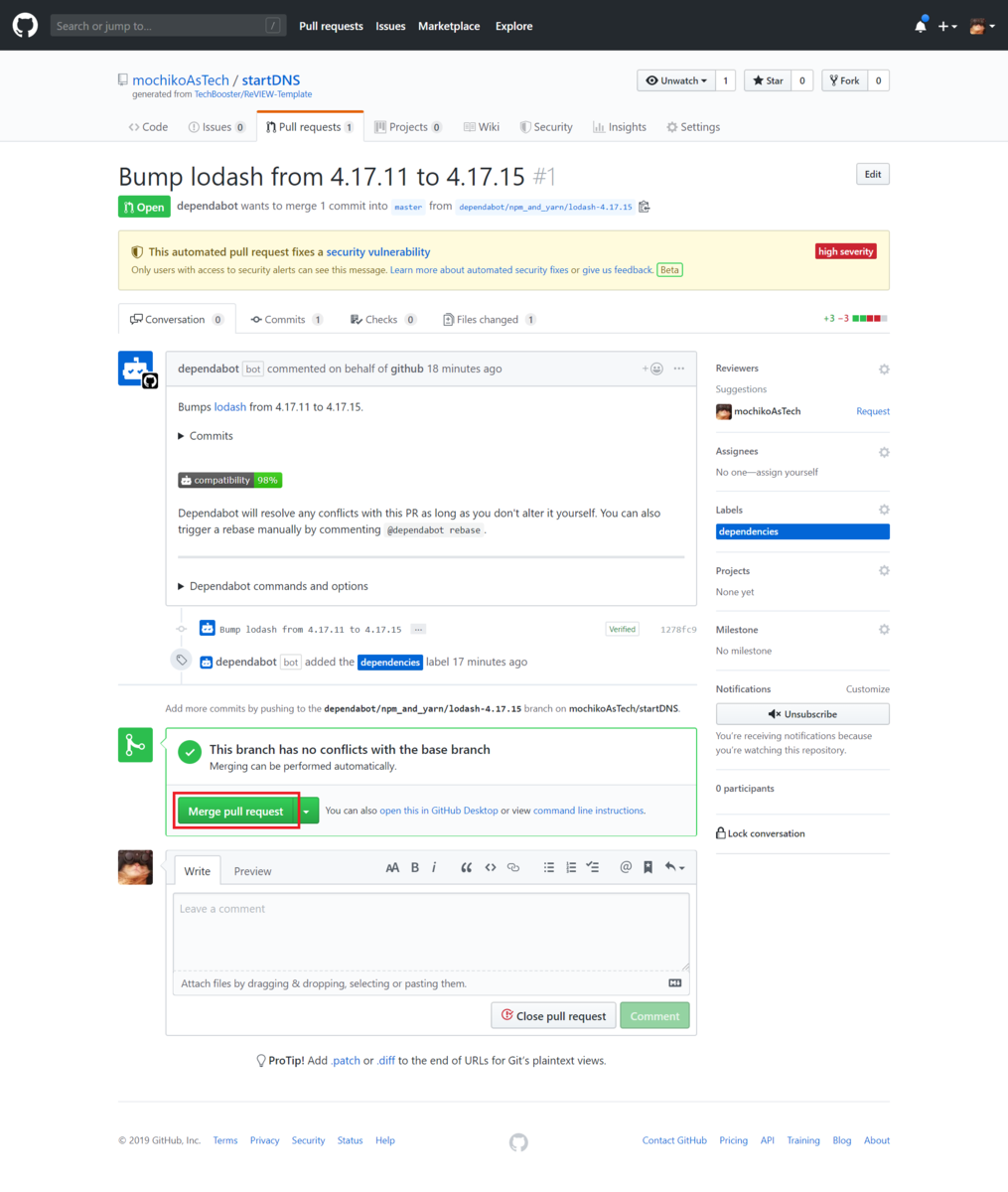The width and height of the screenshot is (1008, 1192).
Task: Click into the Leave a comment box
Action: point(431,932)
